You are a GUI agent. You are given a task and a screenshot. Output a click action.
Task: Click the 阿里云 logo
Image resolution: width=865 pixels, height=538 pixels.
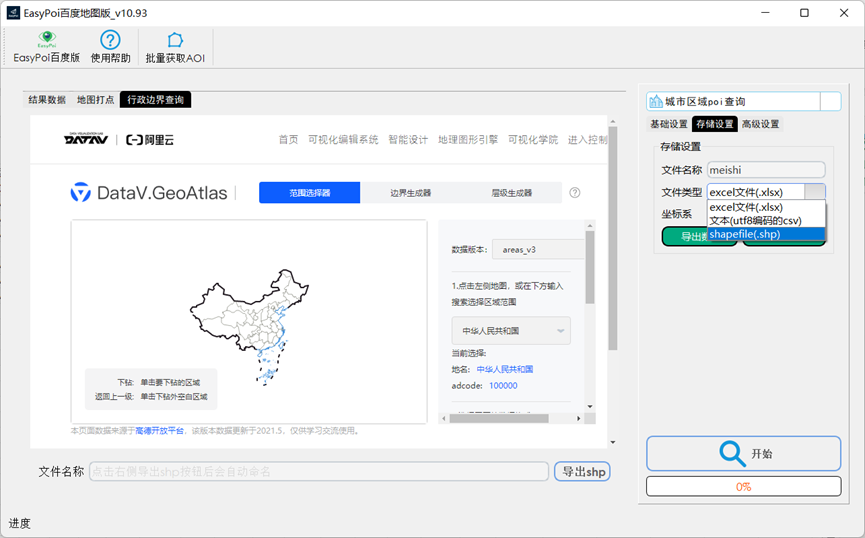tap(150, 140)
